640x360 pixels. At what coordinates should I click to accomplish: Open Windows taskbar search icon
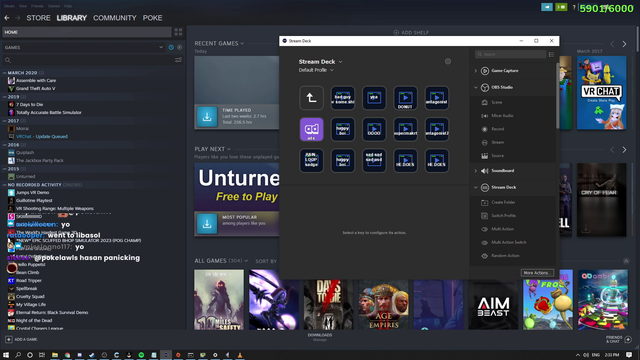18,355
